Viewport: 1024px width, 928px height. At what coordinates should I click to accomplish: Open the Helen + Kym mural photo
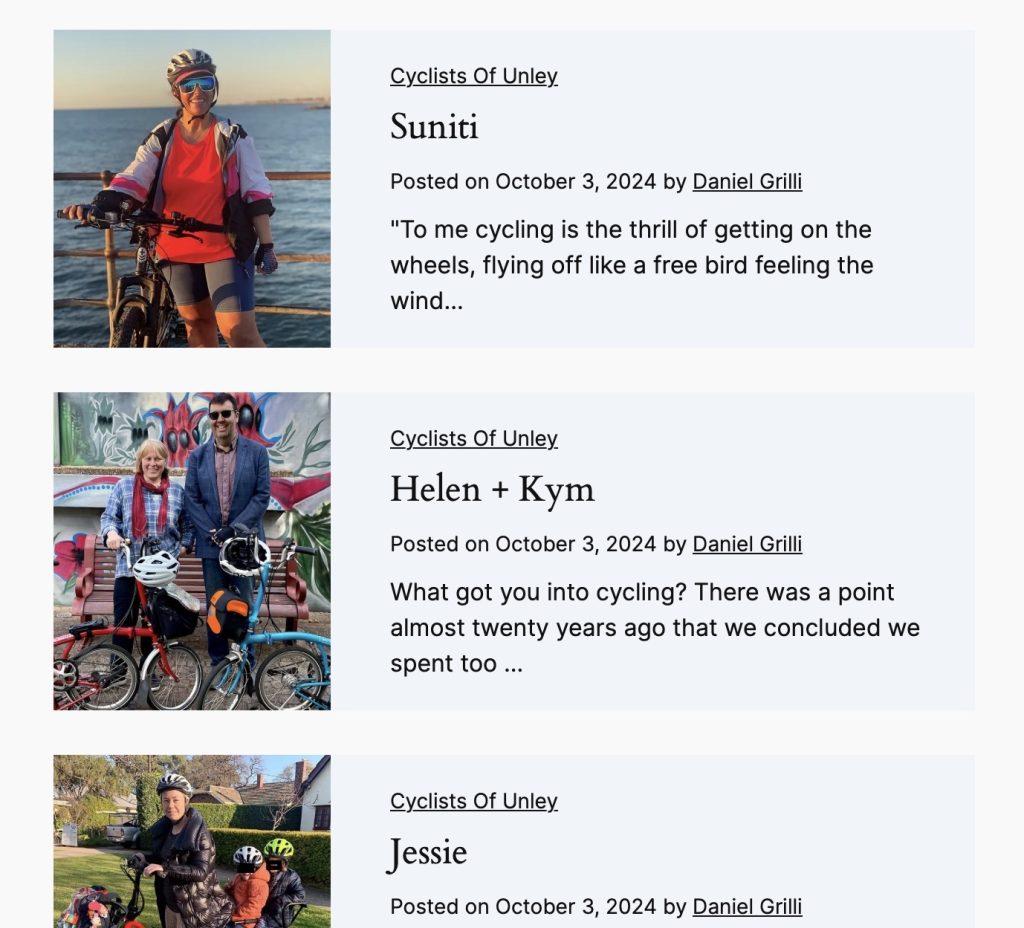(x=192, y=551)
